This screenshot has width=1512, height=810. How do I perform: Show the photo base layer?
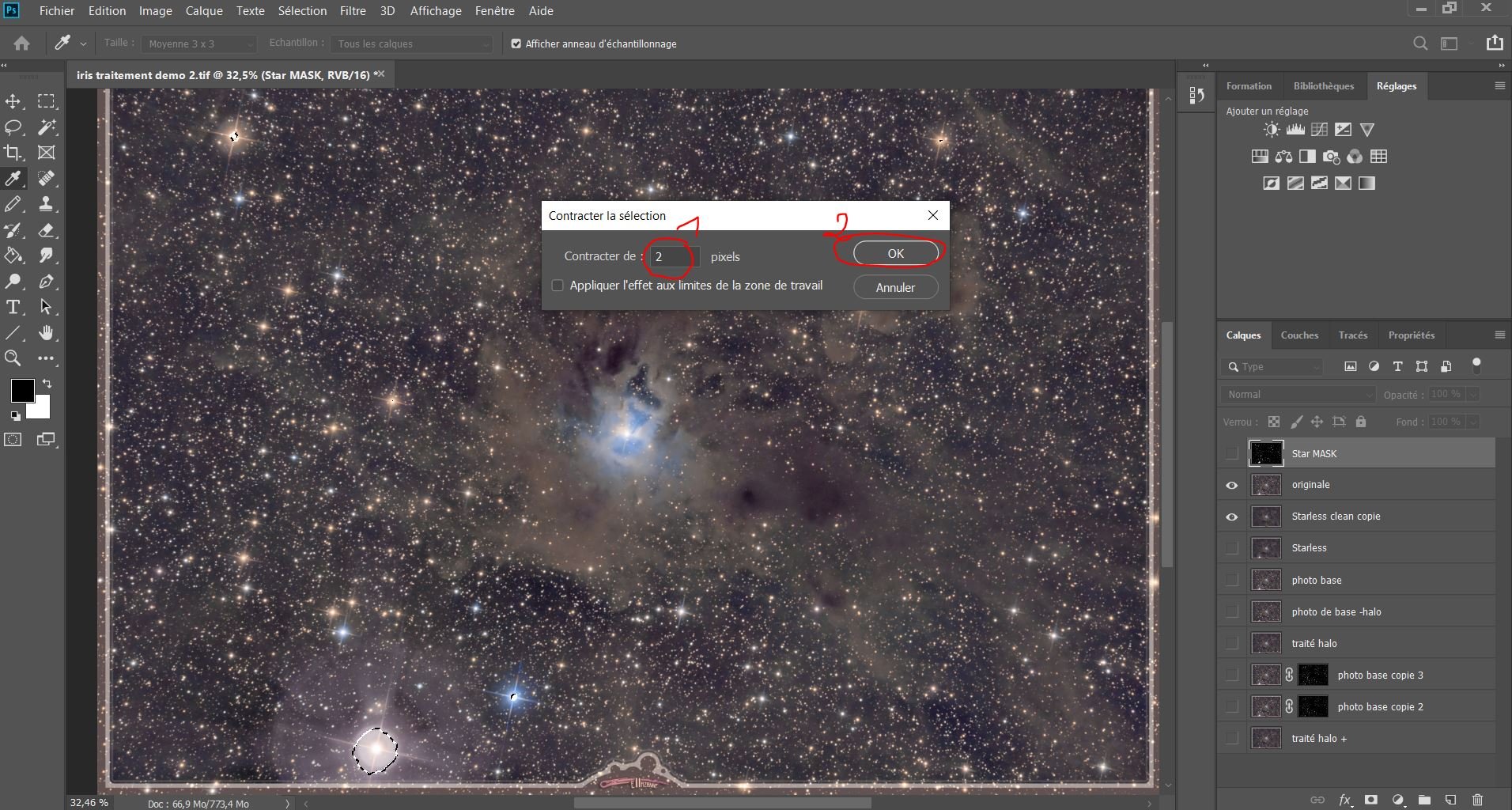1232,580
